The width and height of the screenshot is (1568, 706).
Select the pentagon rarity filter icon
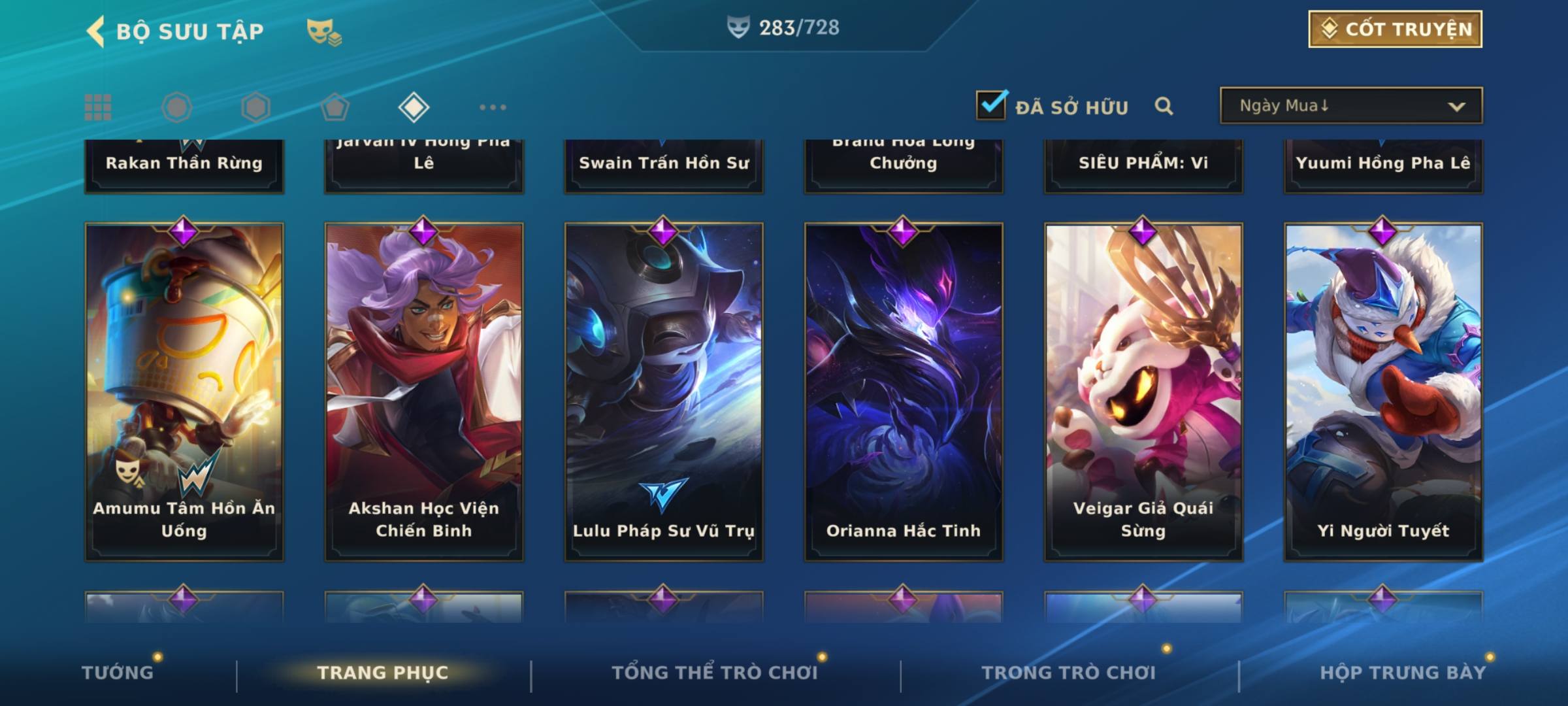(x=335, y=107)
